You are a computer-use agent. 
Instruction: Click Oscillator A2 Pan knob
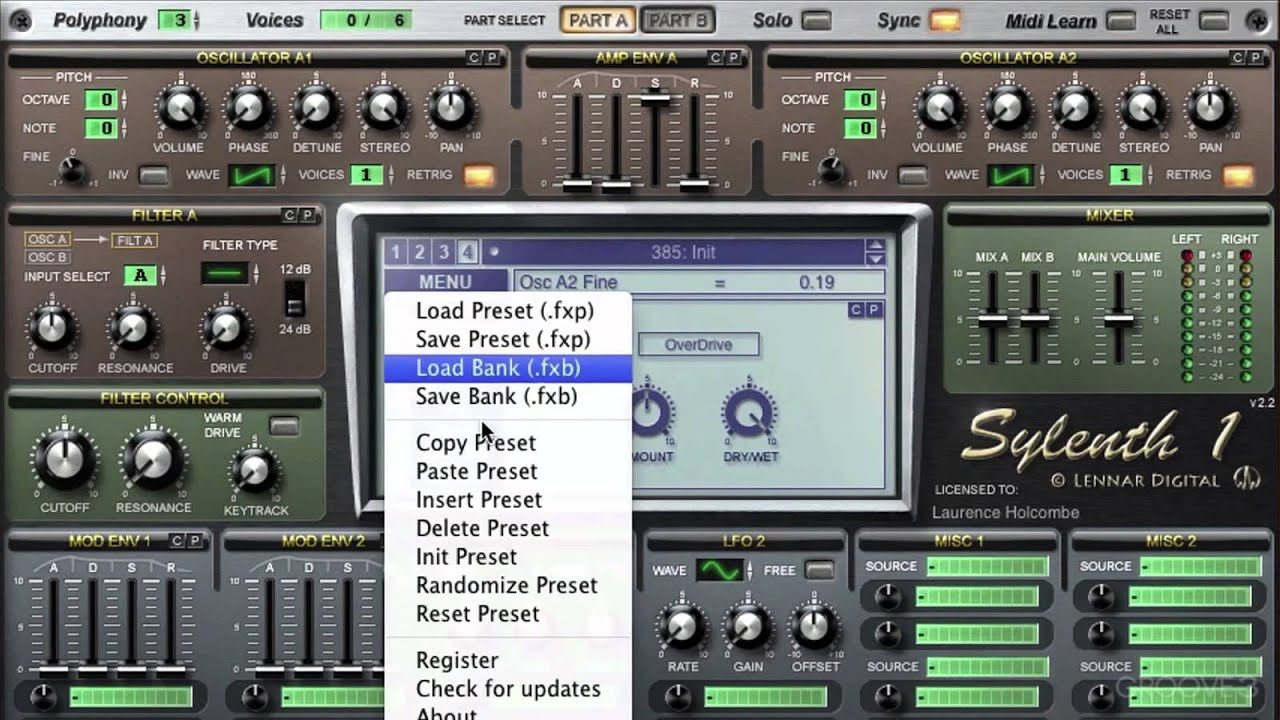pyautogui.click(x=1210, y=108)
